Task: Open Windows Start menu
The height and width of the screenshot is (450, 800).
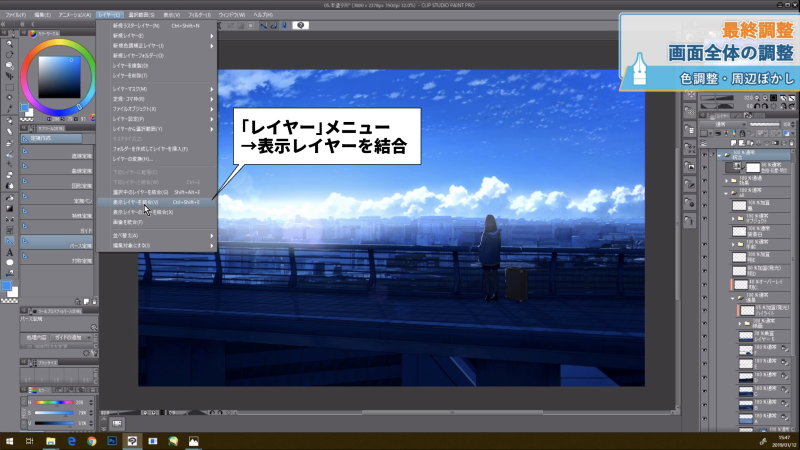Action: [x=9, y=441]
